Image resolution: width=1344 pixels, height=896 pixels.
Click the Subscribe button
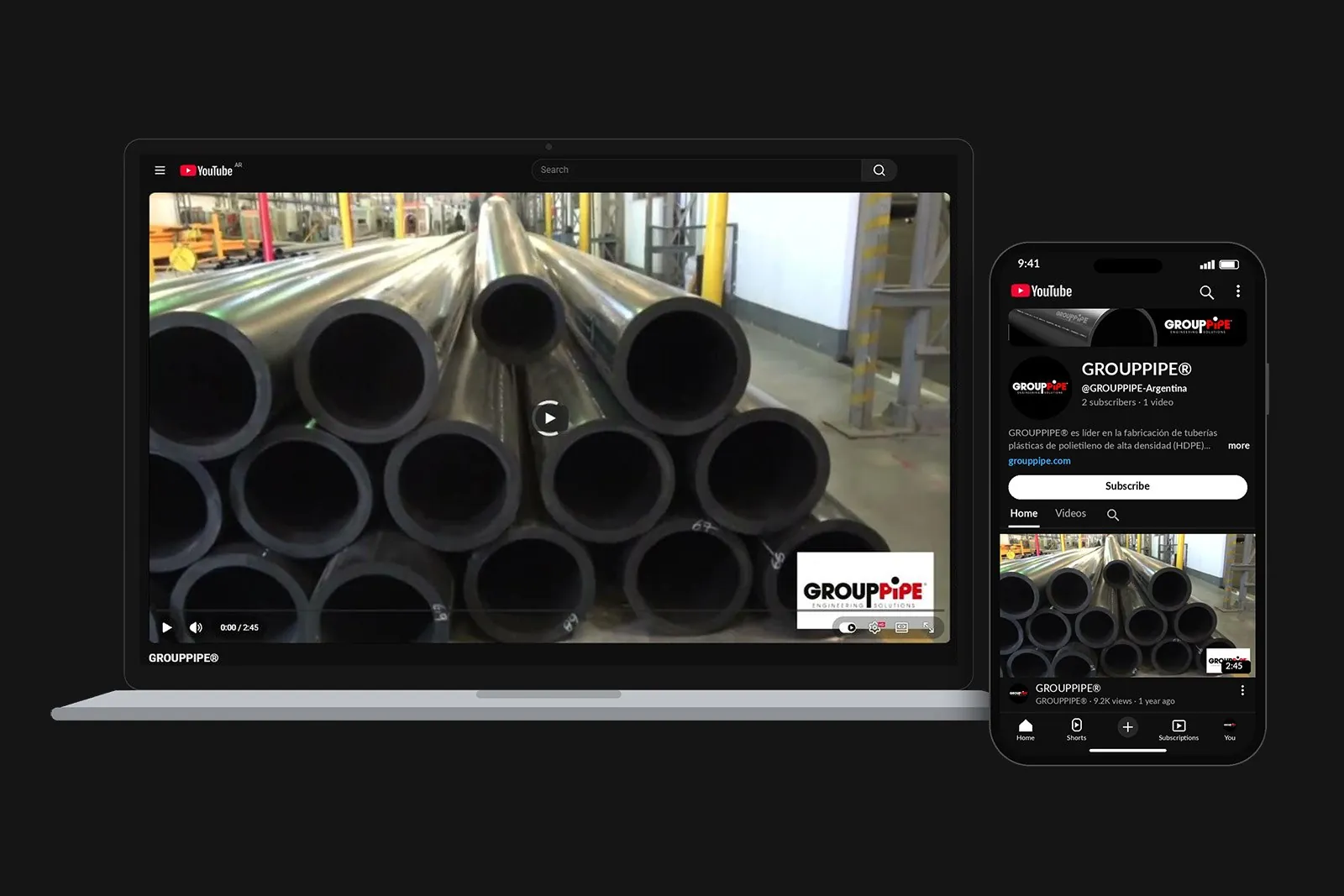(1127, 487)
